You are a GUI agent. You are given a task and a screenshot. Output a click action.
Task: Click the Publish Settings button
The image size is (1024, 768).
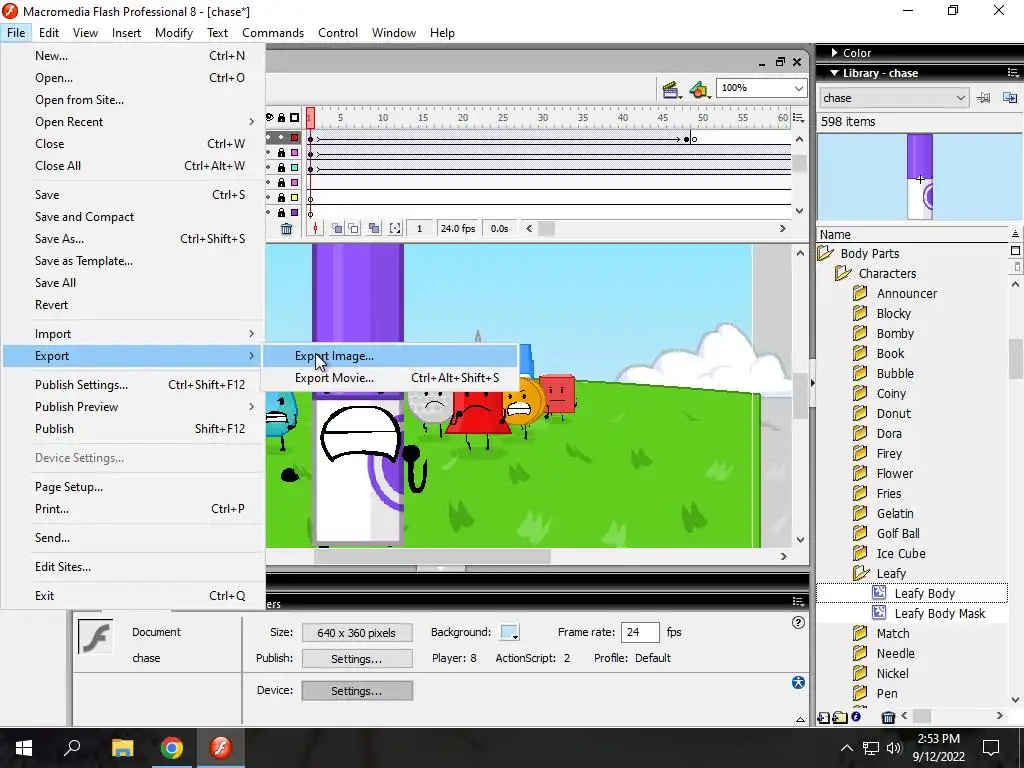click(x=357, y=658)
